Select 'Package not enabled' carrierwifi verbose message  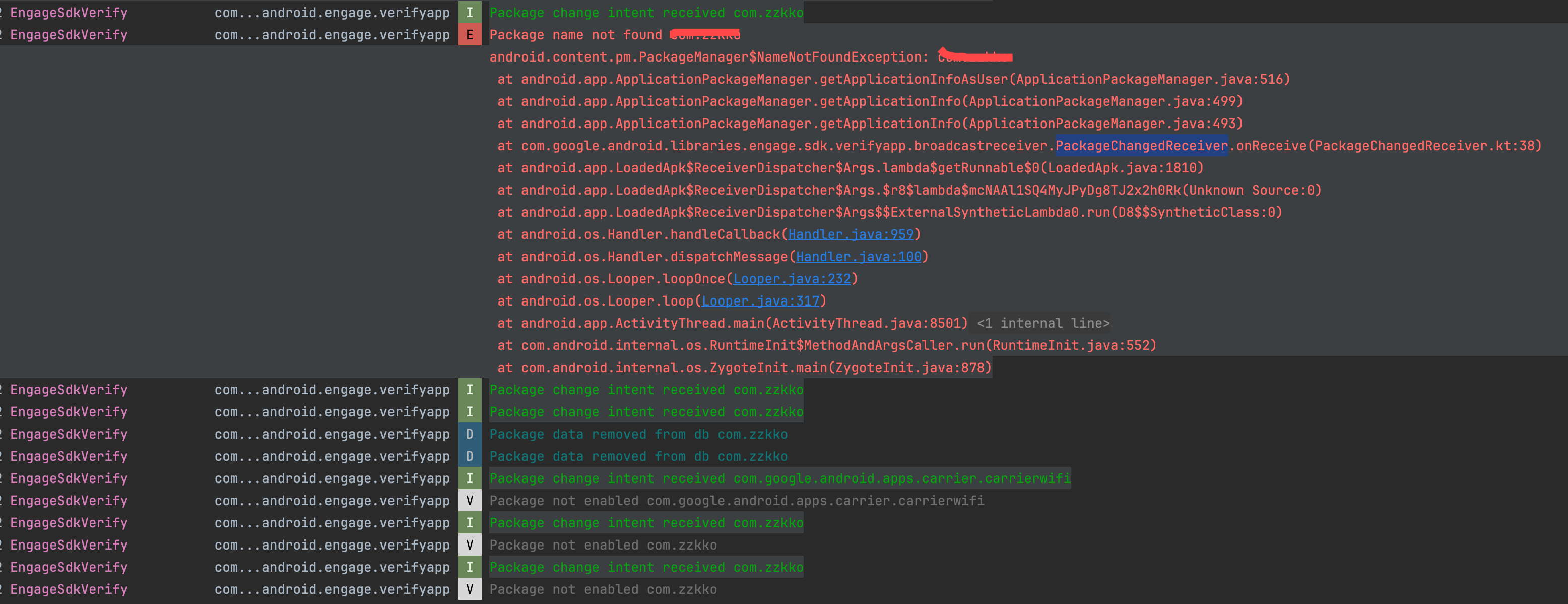pos(736,501)
